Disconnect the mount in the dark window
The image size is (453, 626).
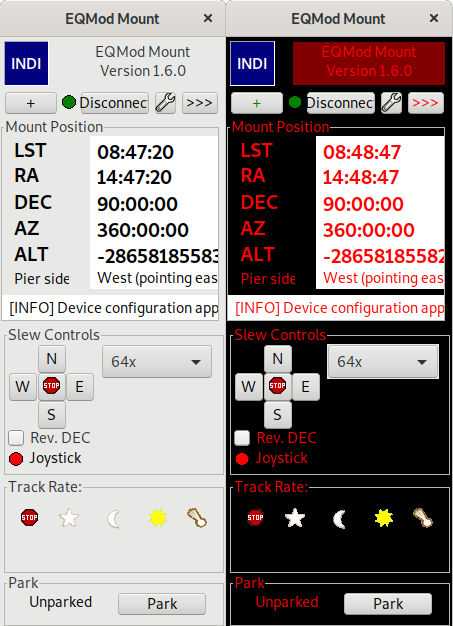coord(340,103)
